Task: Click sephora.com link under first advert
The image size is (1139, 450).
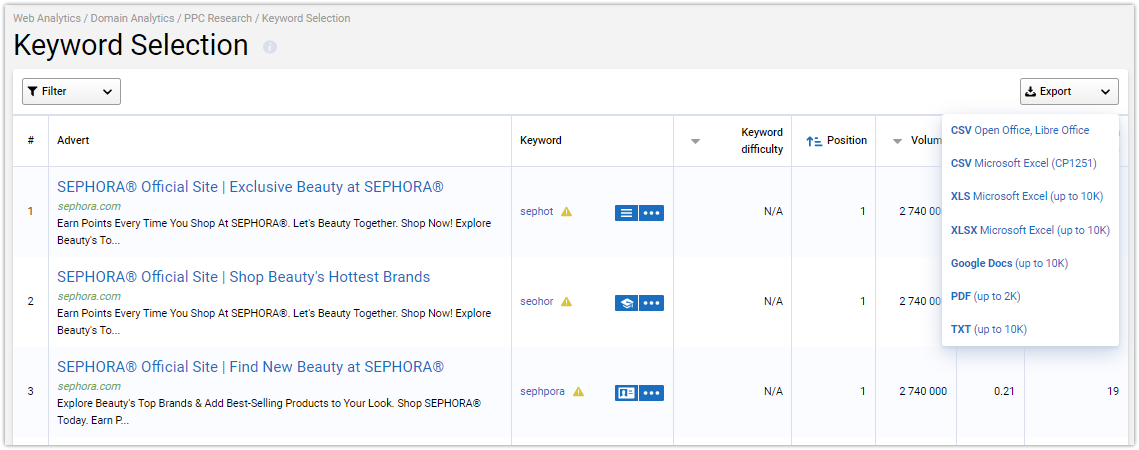Action: tap(89, 206)
